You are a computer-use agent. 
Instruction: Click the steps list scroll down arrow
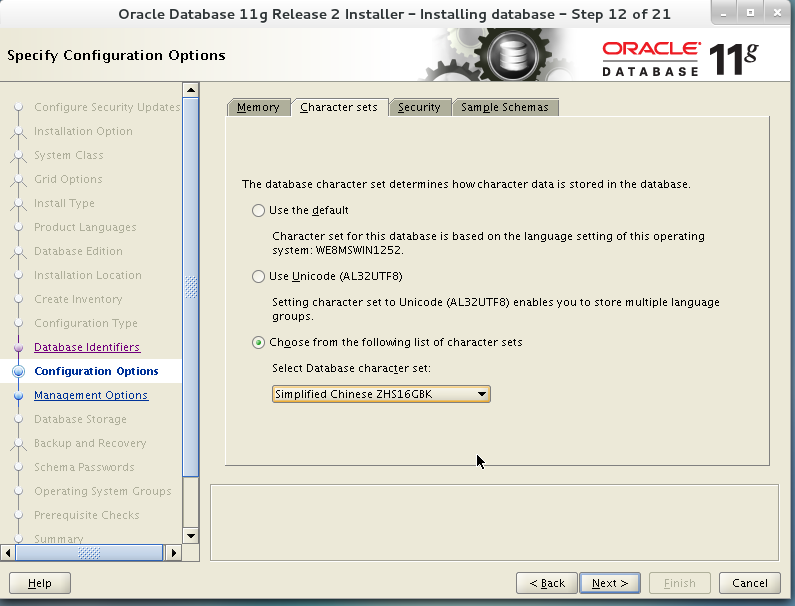click(191, 536)
